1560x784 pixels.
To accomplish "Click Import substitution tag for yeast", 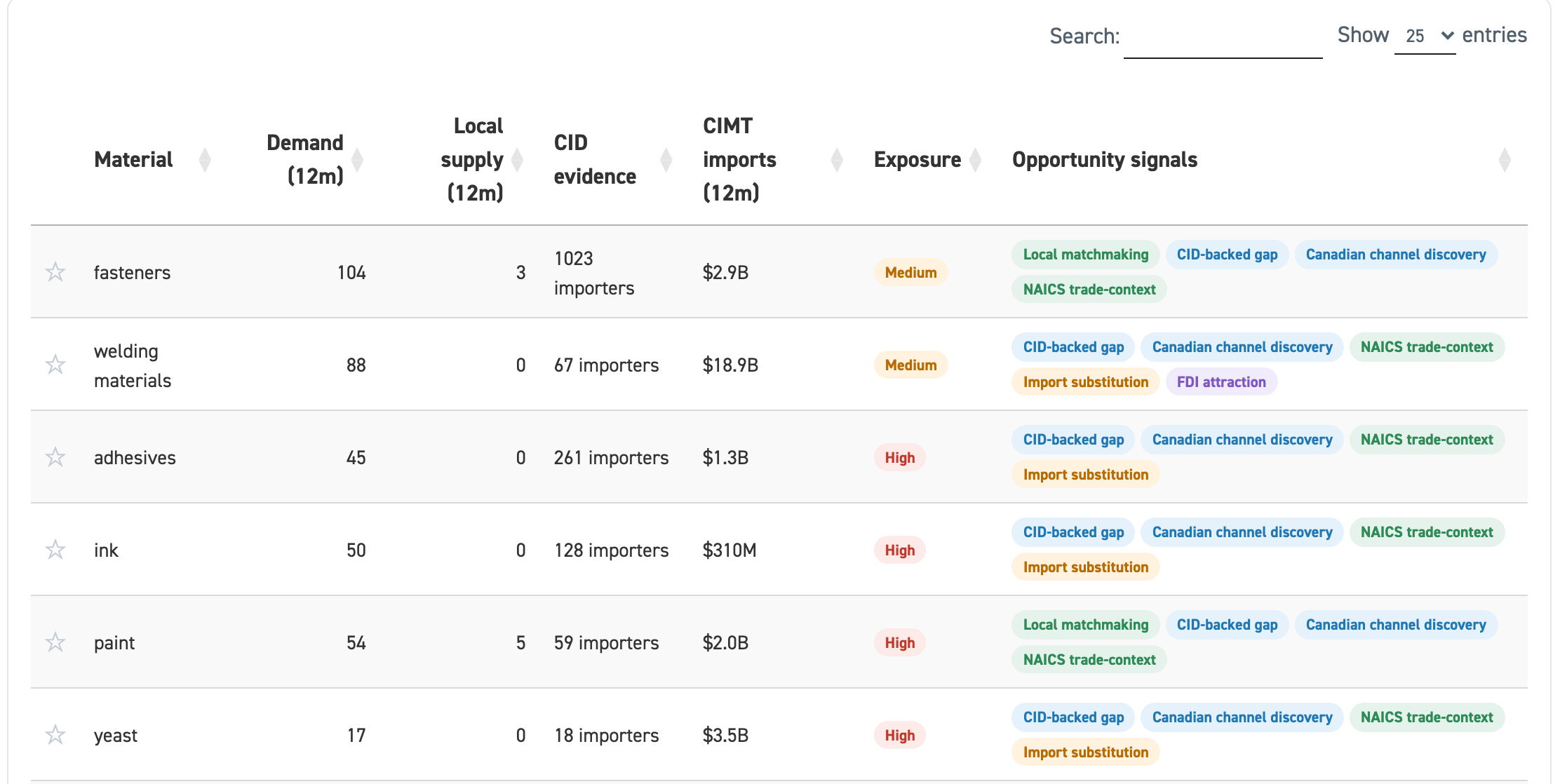I will tap(1086, 752).
